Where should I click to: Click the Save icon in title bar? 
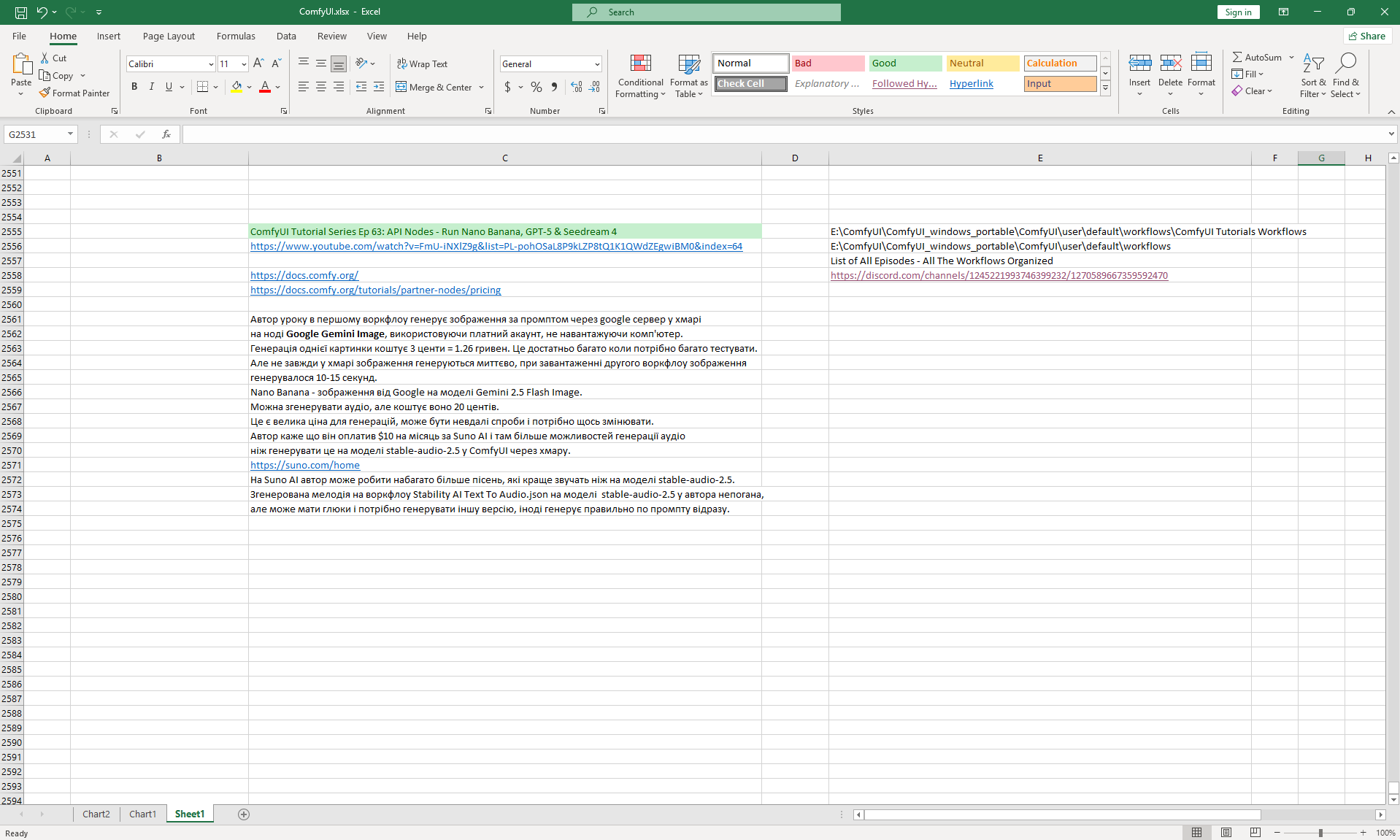[21, 12]
